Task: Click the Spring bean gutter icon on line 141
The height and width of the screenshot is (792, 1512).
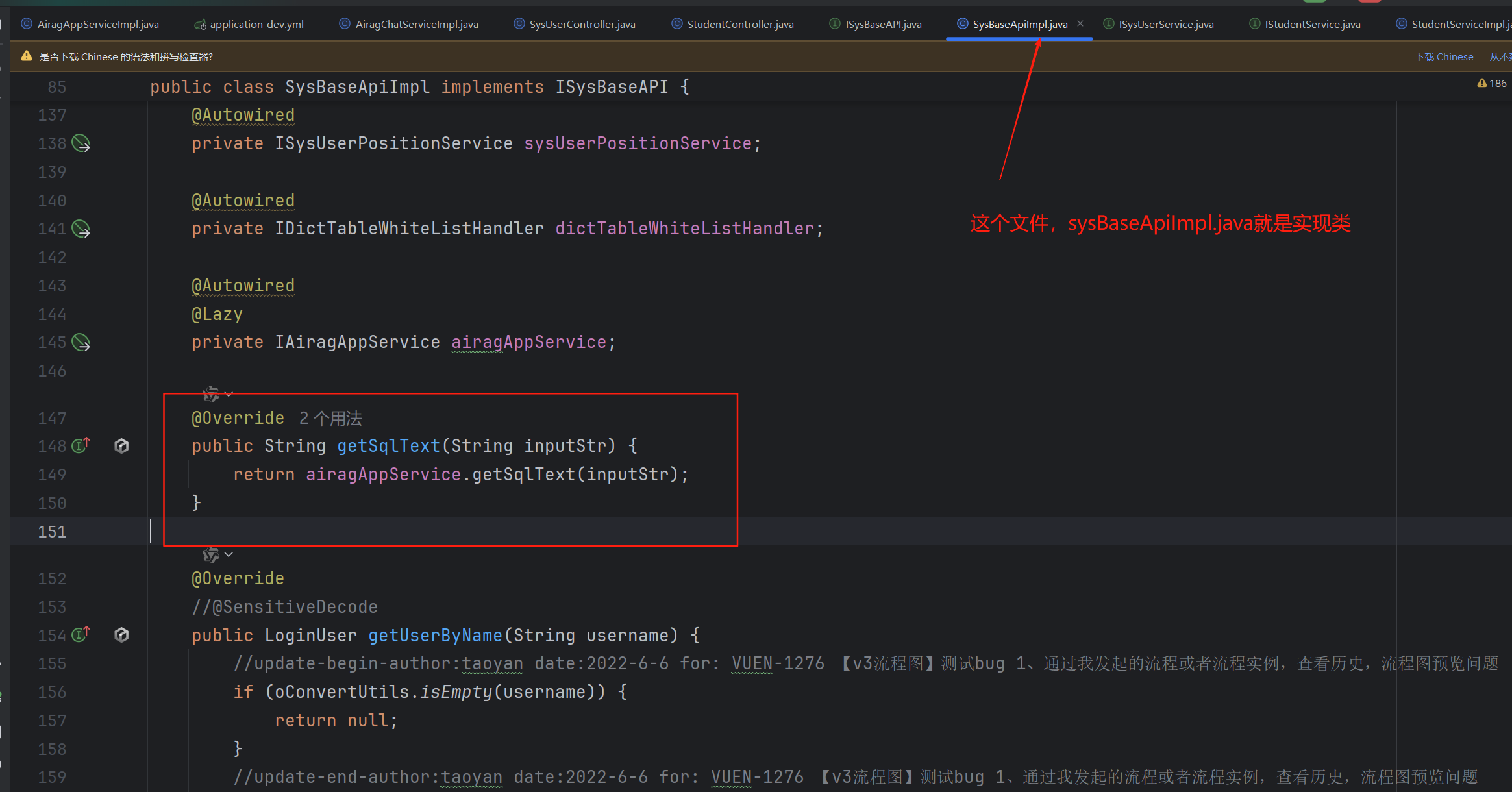Action: click(80, 229)
